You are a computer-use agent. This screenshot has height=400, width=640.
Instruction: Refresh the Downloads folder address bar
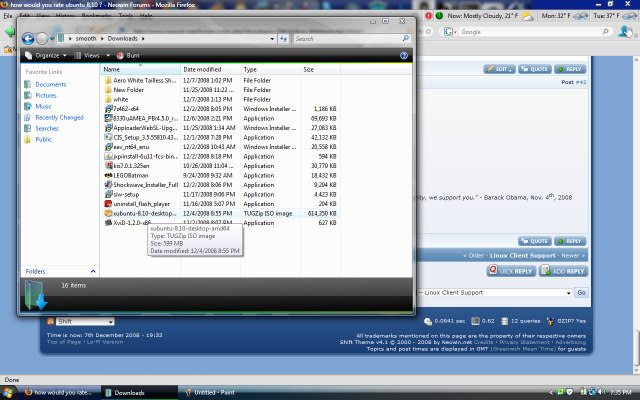(x=283, y=38)
